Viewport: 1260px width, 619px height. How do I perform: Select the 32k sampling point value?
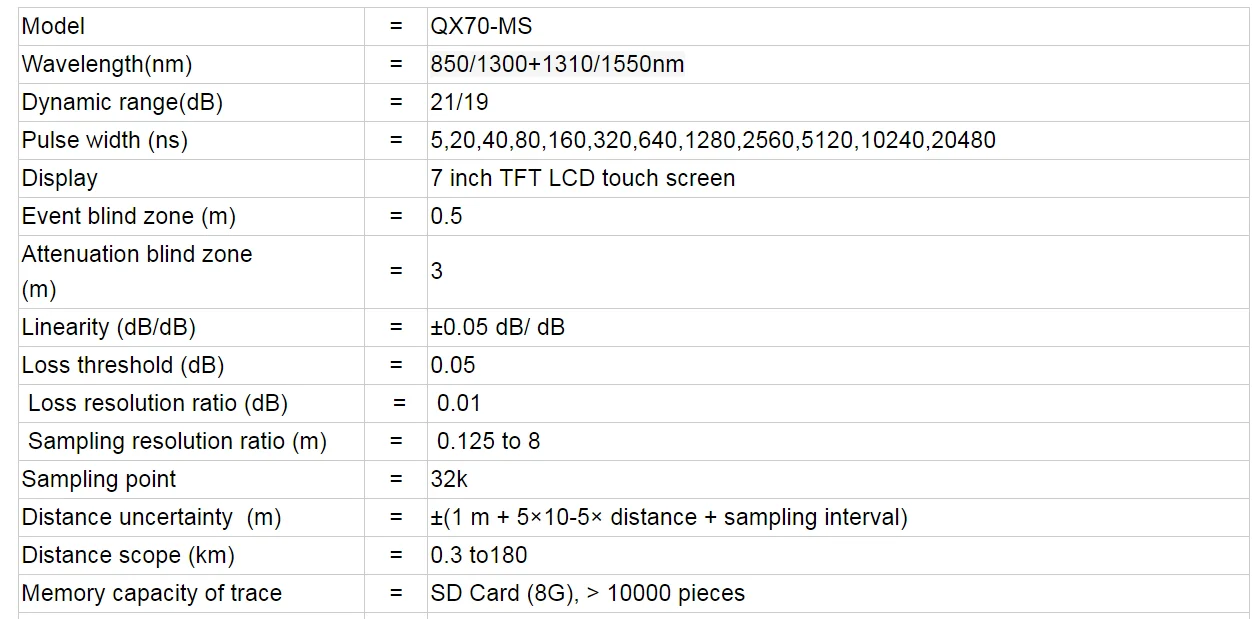[449, 479]
